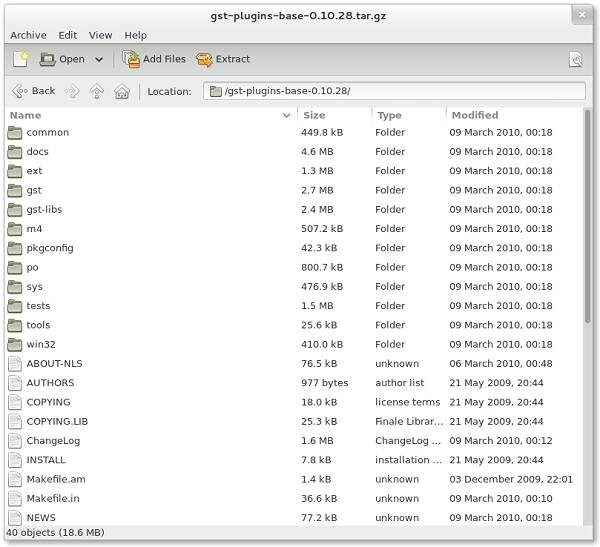Click Add Files toolbar button
This screenshot has width=600, height=547.
(x=154, y=59)
